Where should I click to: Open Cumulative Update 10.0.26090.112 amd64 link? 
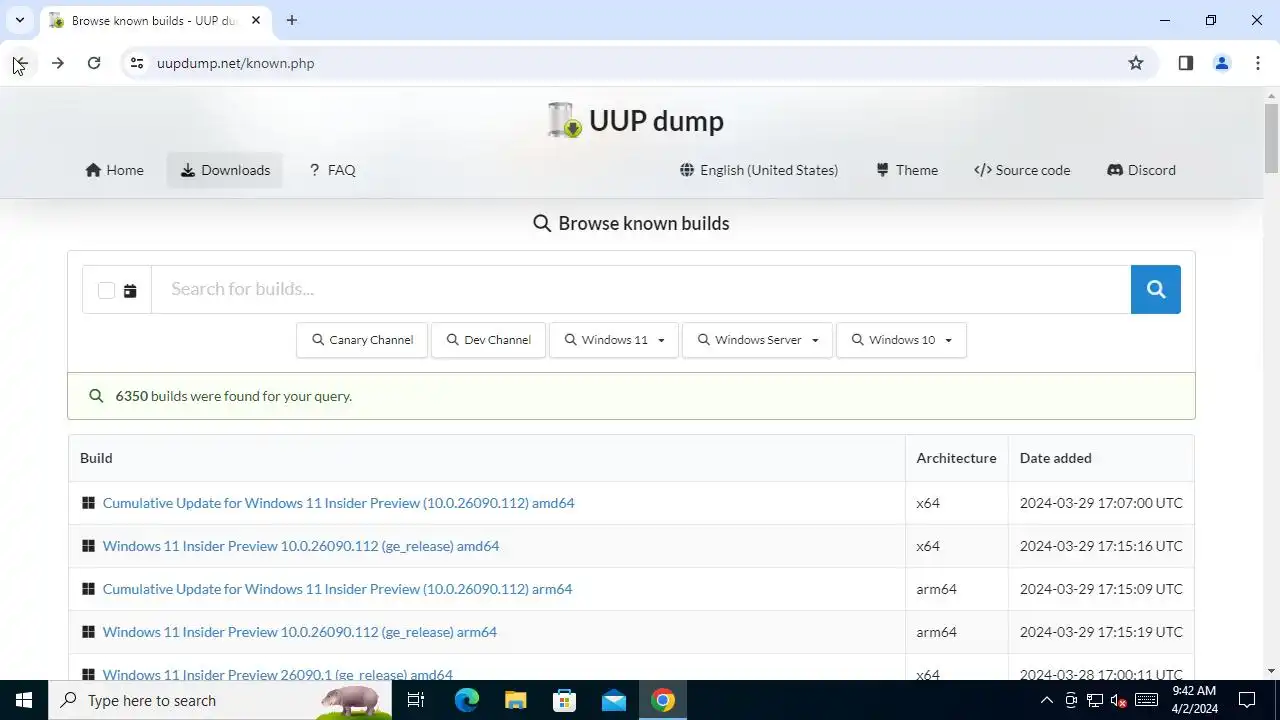pyautogui.click(x=338, y=503)
